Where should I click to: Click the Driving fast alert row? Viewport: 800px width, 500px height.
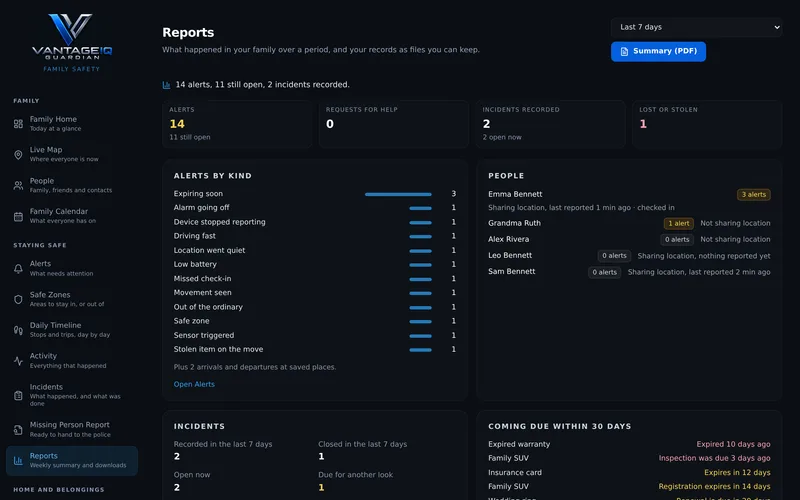coord(315,236)
